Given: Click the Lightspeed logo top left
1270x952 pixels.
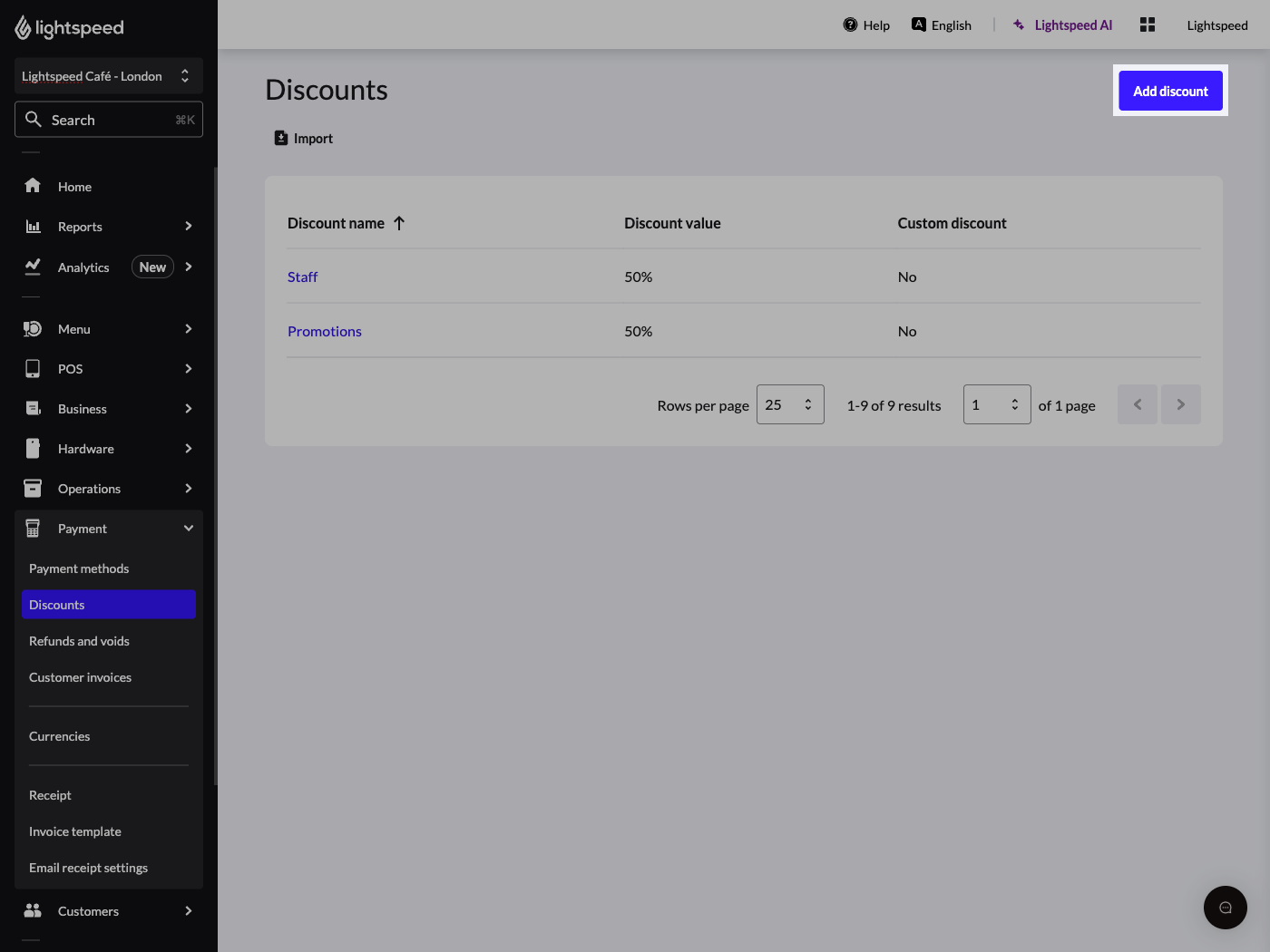Looking at the screenshot, I should click(69, 27).
